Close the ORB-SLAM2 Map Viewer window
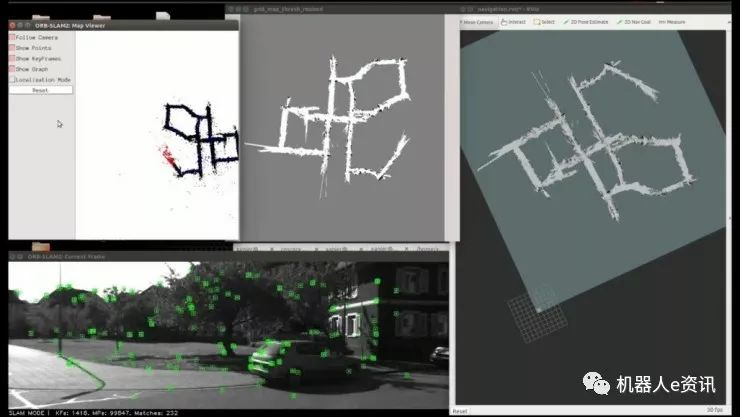Screen dimensions: 740x417 pos(12,25)
